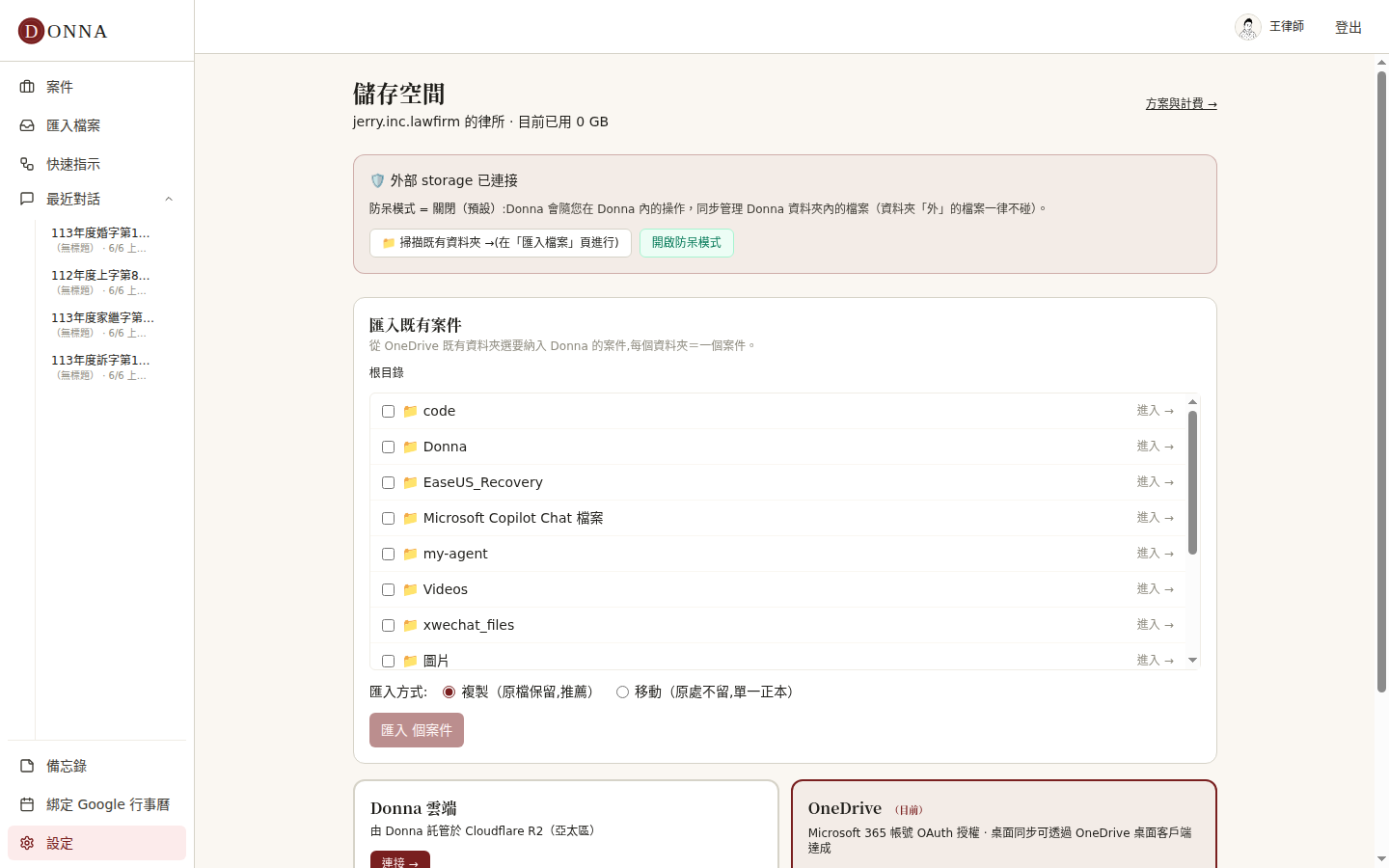Image resolution: width=1389 pixels, height=868 pixels.
Task: Click the folder list scroll-down arrow
Action: (x=1192, y=661)
